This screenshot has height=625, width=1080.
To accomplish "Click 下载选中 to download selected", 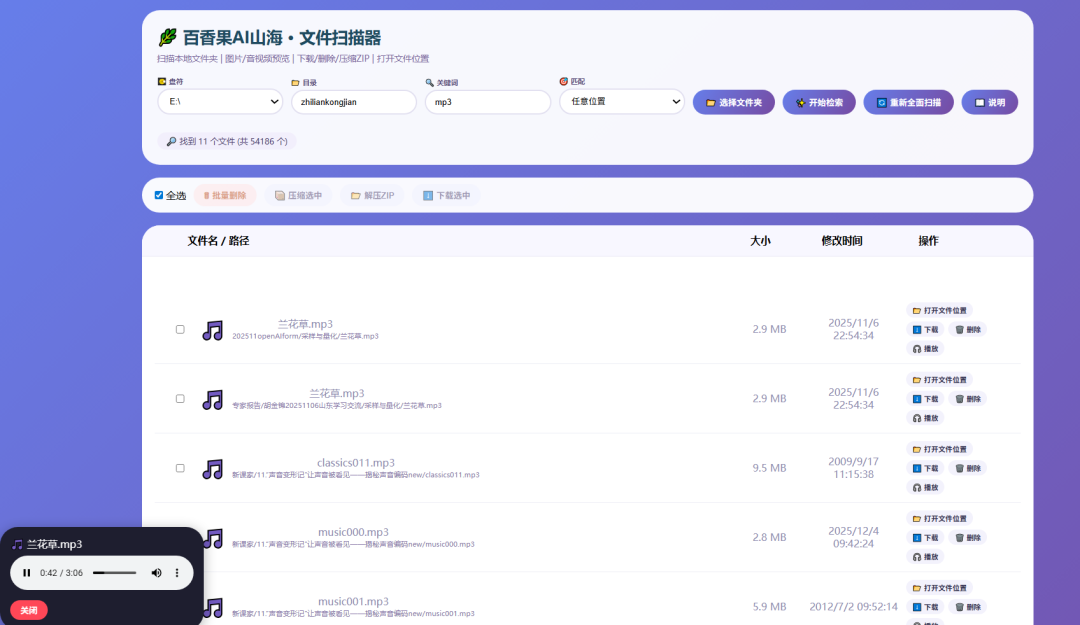I will point(446,196).
